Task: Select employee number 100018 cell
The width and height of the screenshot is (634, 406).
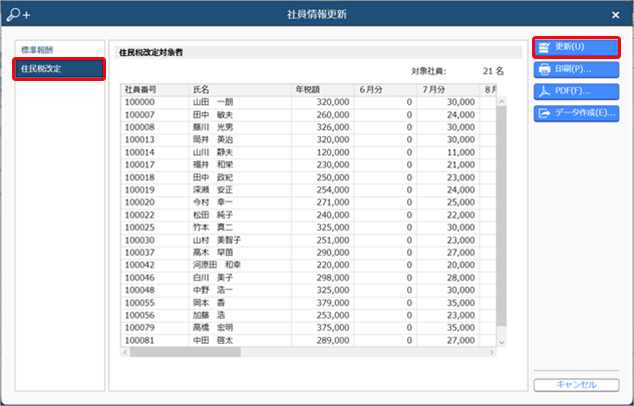Action: click(154, 177)
